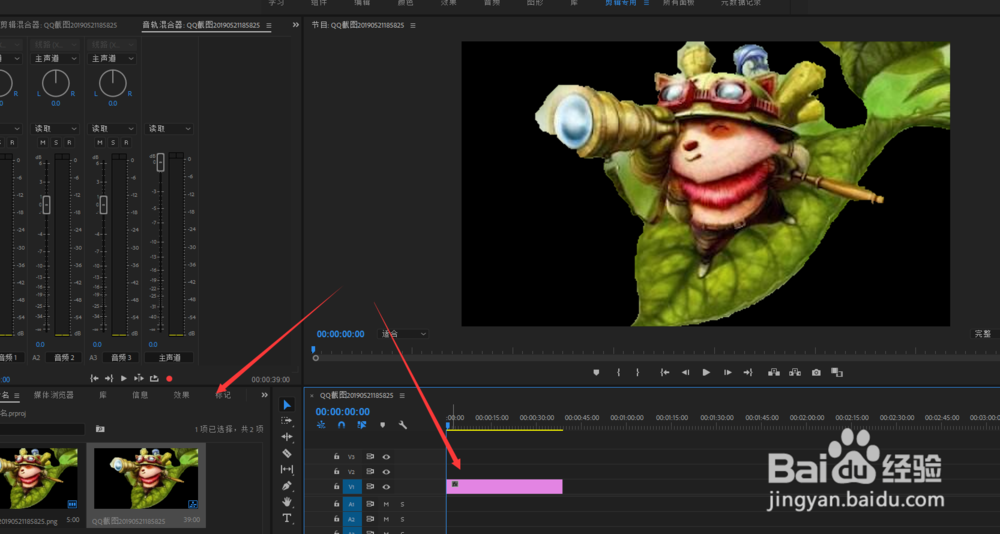Viewport: 1000px width, 534px height.
Task: Play sequence in Program monitor
Action: (x=706, y=373)
